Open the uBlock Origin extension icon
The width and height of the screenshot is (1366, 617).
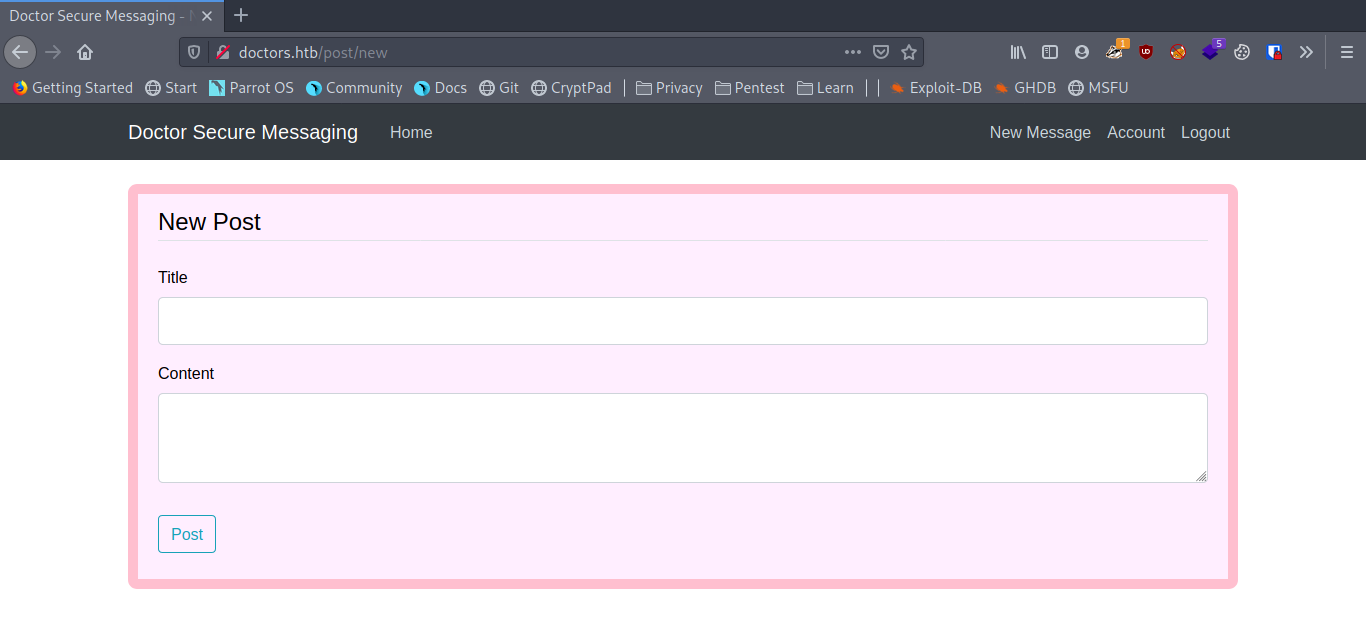coord(1146,52)
